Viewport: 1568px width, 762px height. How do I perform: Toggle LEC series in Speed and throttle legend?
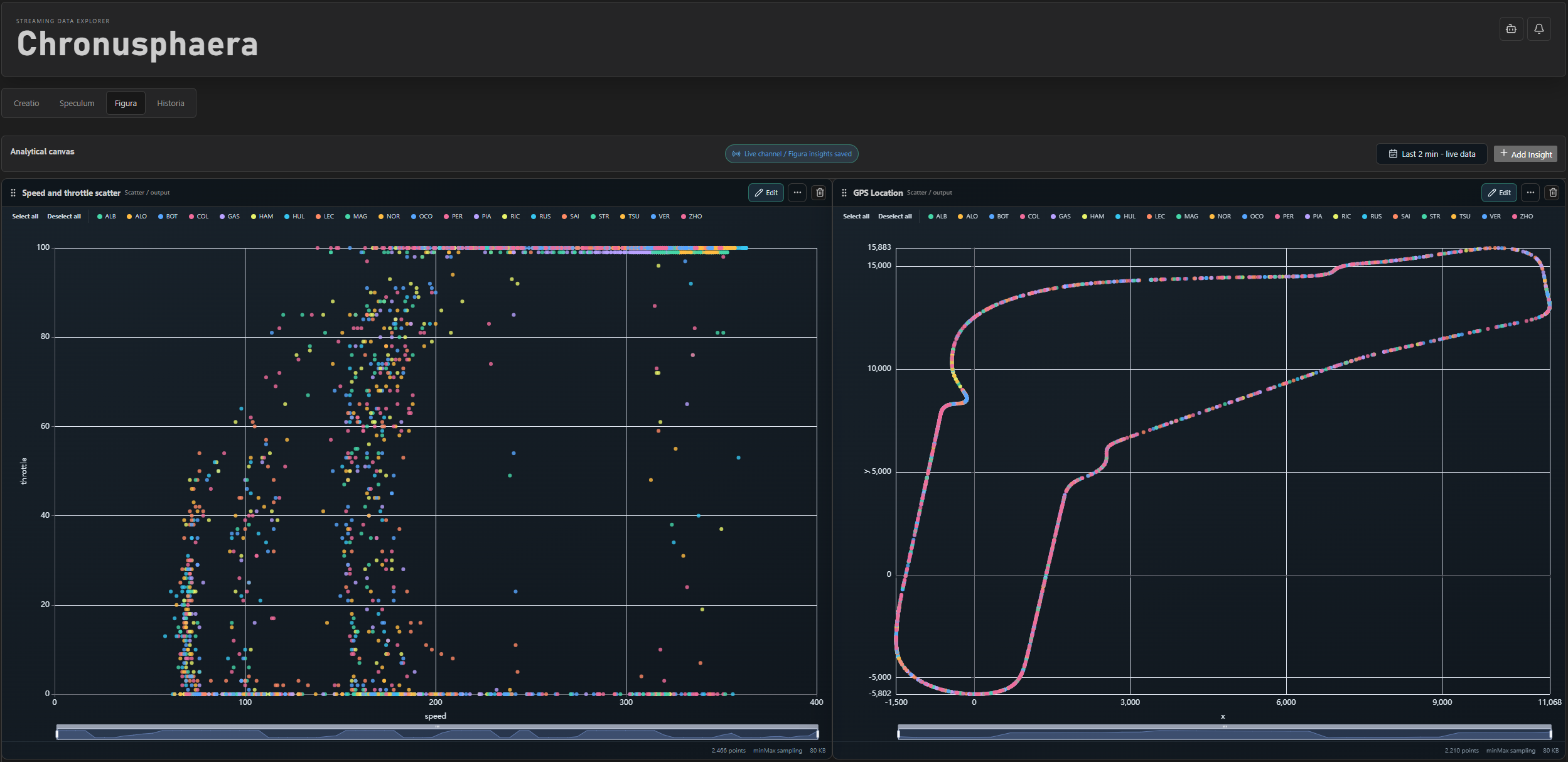(x=325, y=217)
